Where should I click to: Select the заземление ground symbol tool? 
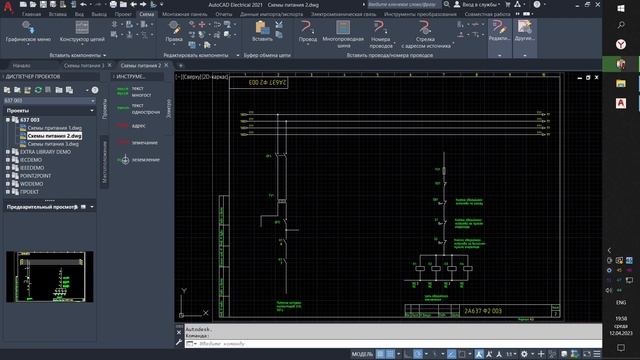138,160
